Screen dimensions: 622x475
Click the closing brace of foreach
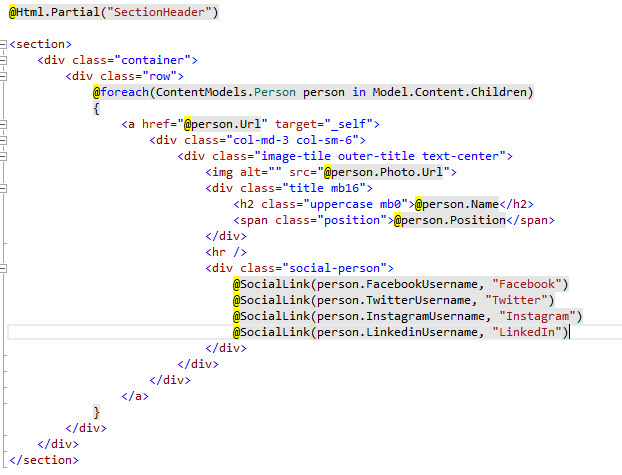coord(96,412)
